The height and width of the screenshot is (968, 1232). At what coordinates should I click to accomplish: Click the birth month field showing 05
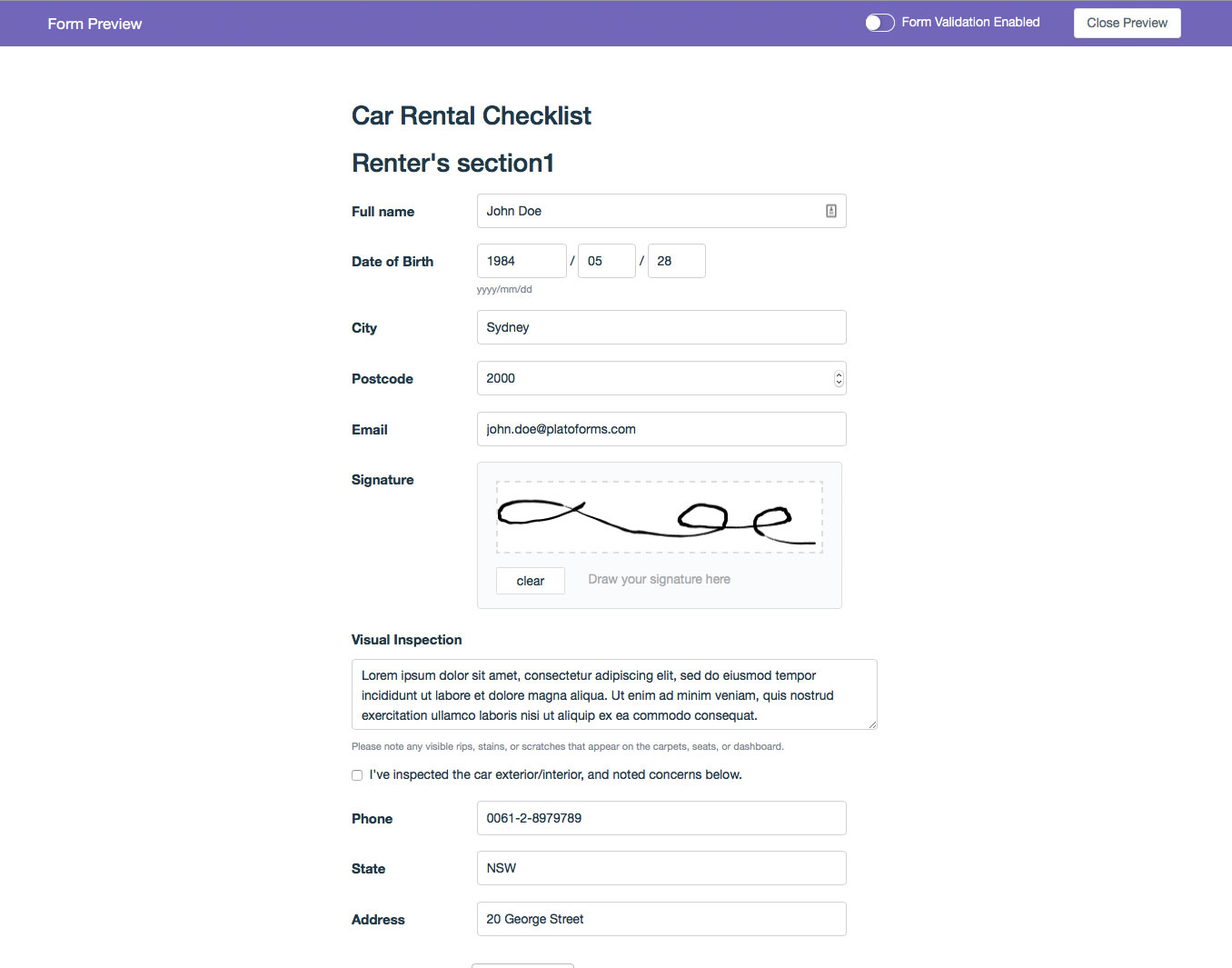click(x=606, y=261)
